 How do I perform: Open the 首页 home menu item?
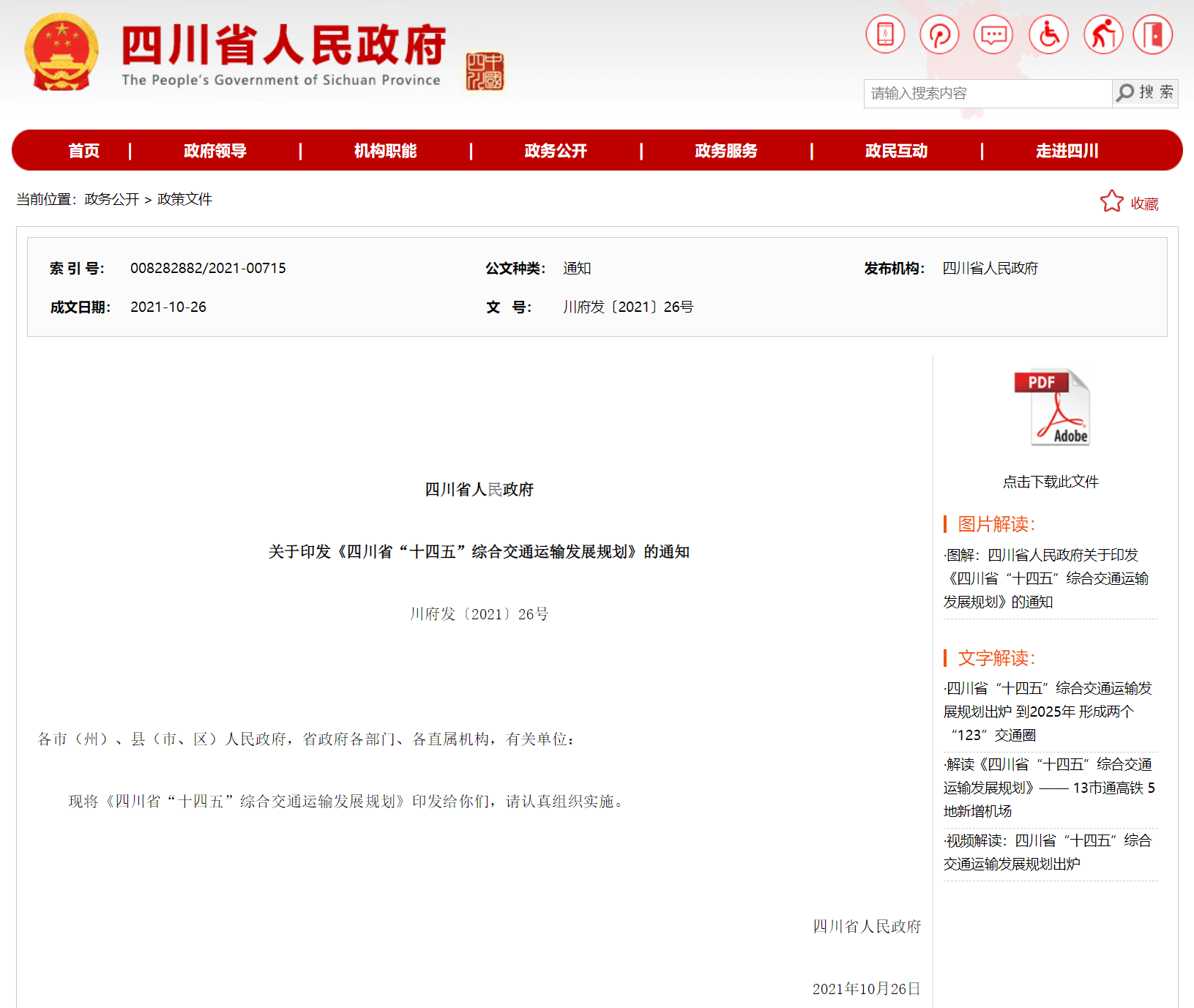[x=83, y=151]
